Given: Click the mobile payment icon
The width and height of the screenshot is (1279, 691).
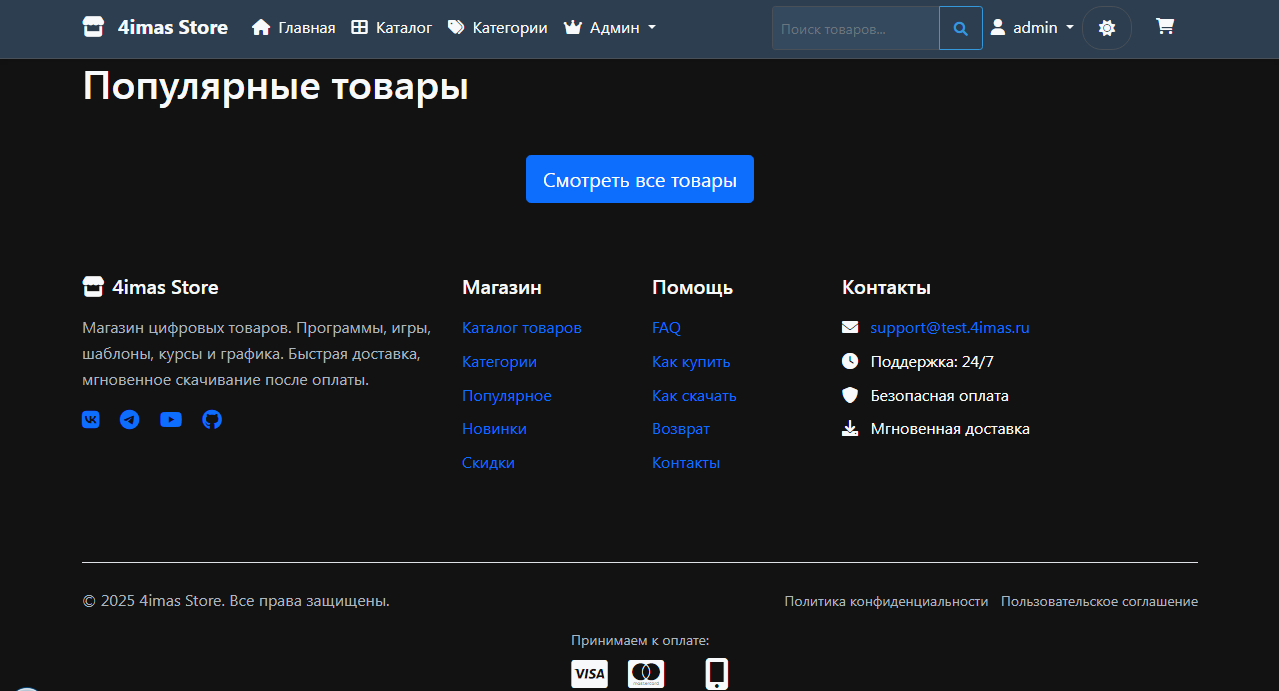Looking at the screenshot, I should [716, 673].
